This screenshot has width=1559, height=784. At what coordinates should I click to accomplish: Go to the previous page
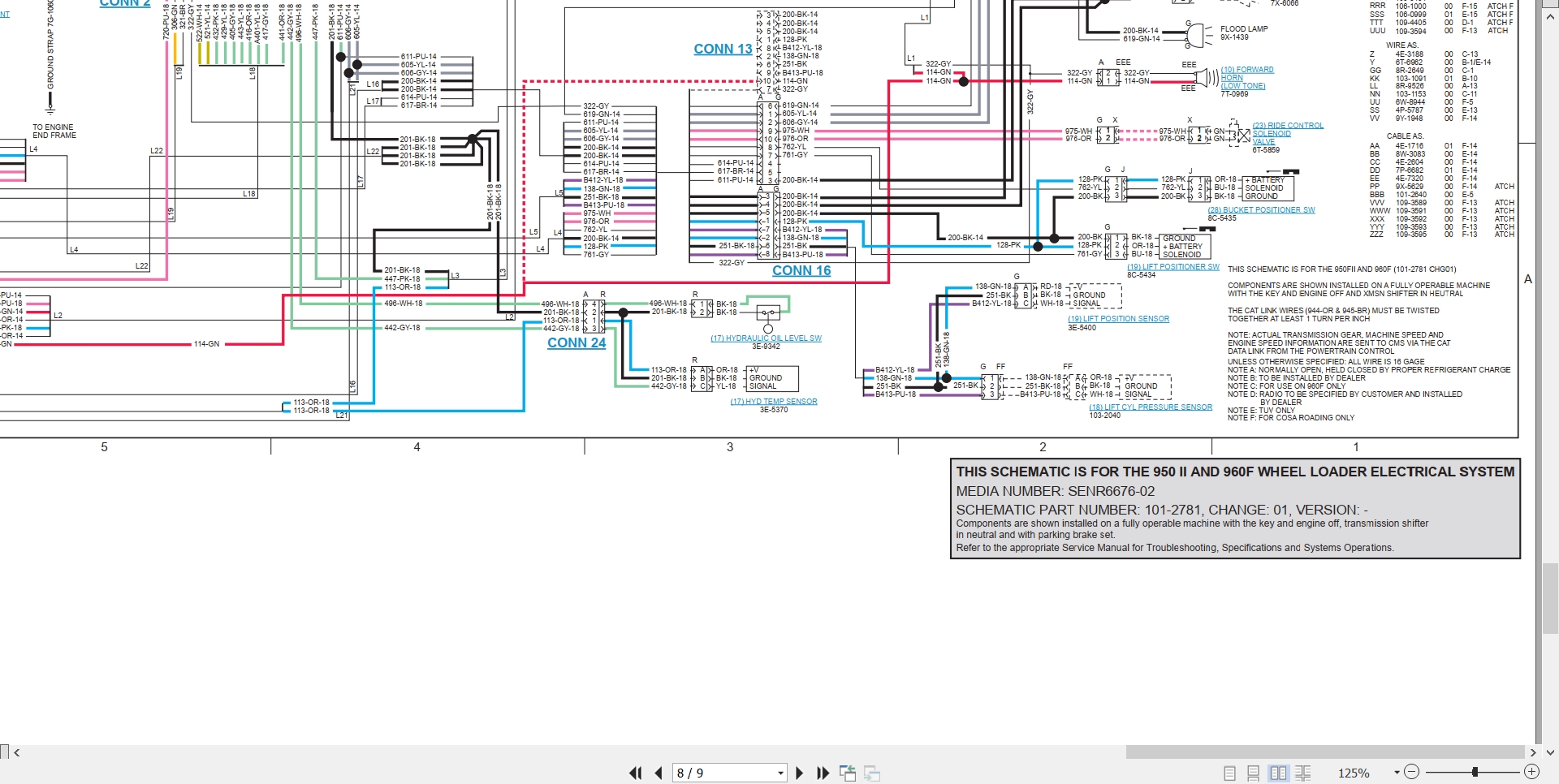pos(658,773)
